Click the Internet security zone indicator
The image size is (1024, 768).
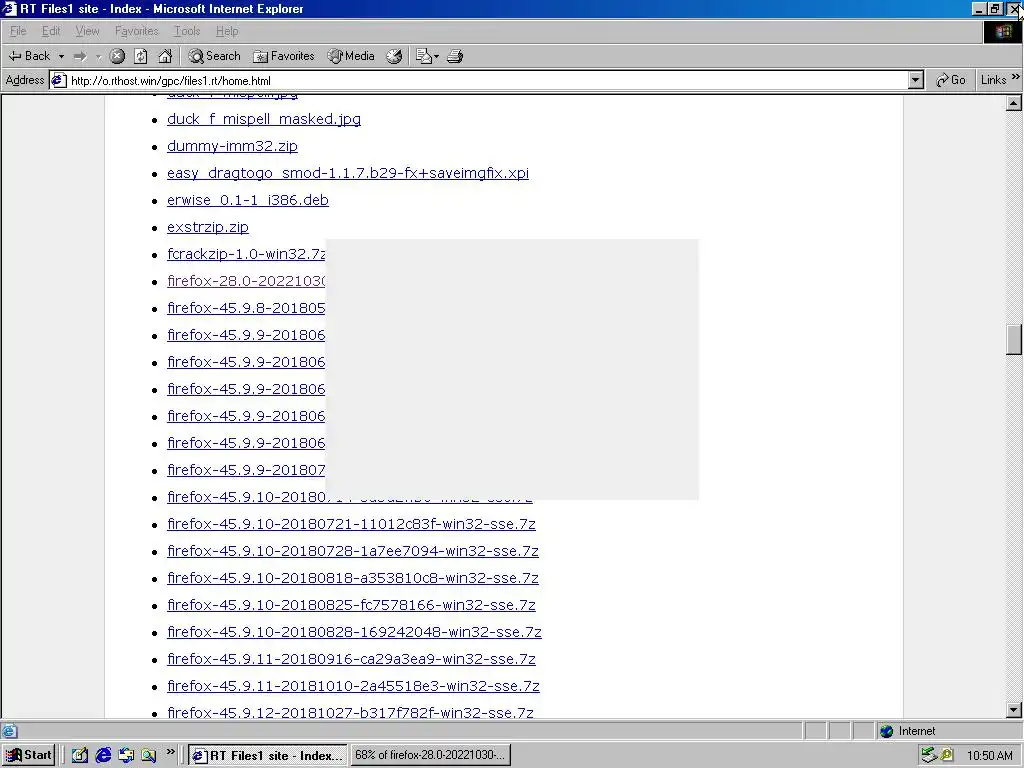coord(908,731)
